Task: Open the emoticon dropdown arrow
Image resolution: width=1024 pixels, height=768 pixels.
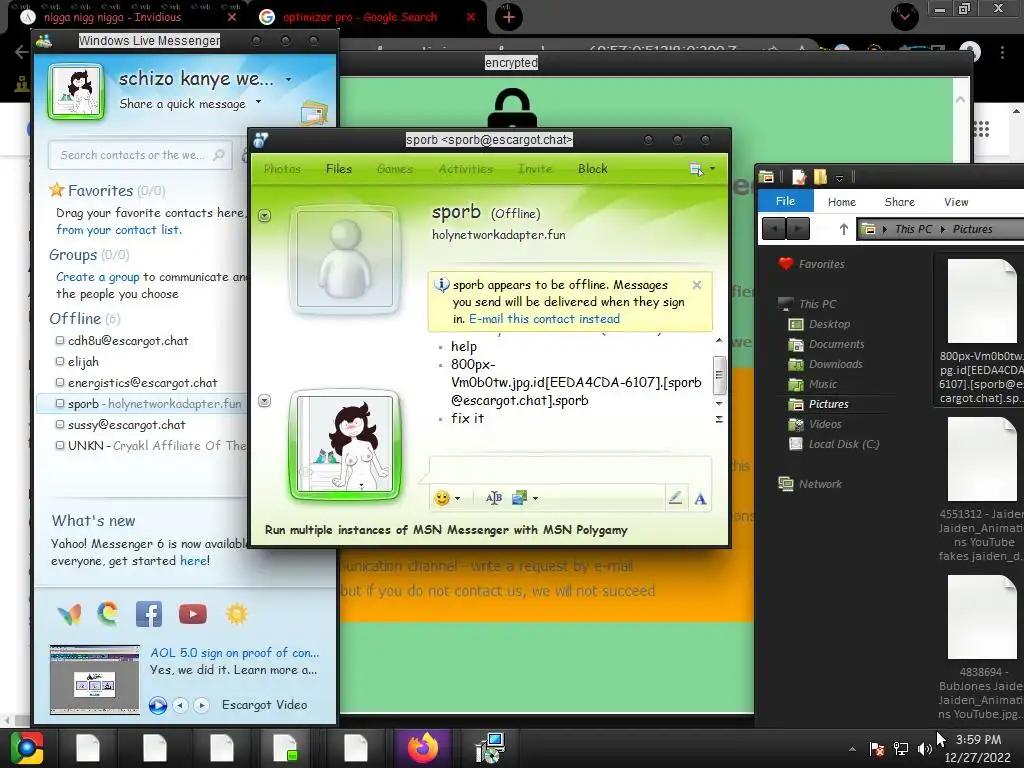Action: pos(457,499)
